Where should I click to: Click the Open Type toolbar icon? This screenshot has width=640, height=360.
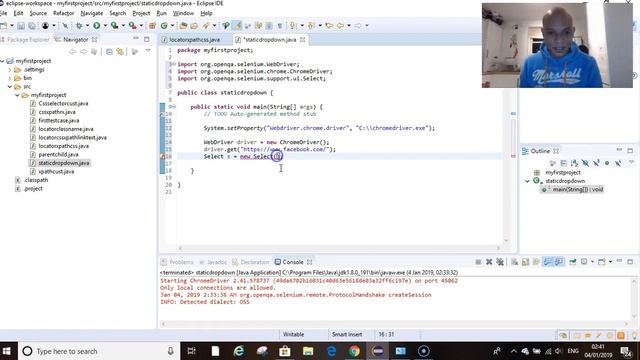click(x=183, y=26)
